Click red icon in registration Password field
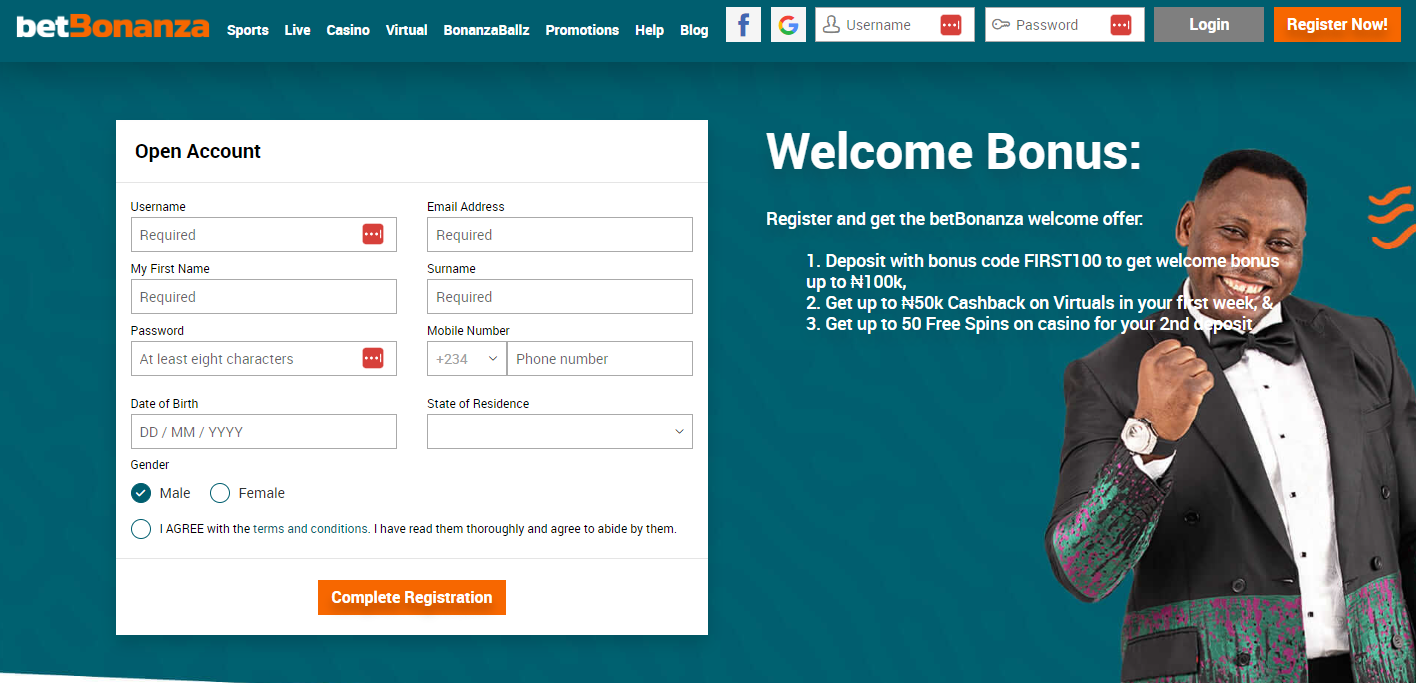The height and width of the screenshot is (683, 1416). pyautogui.click(x=372, y=358)
